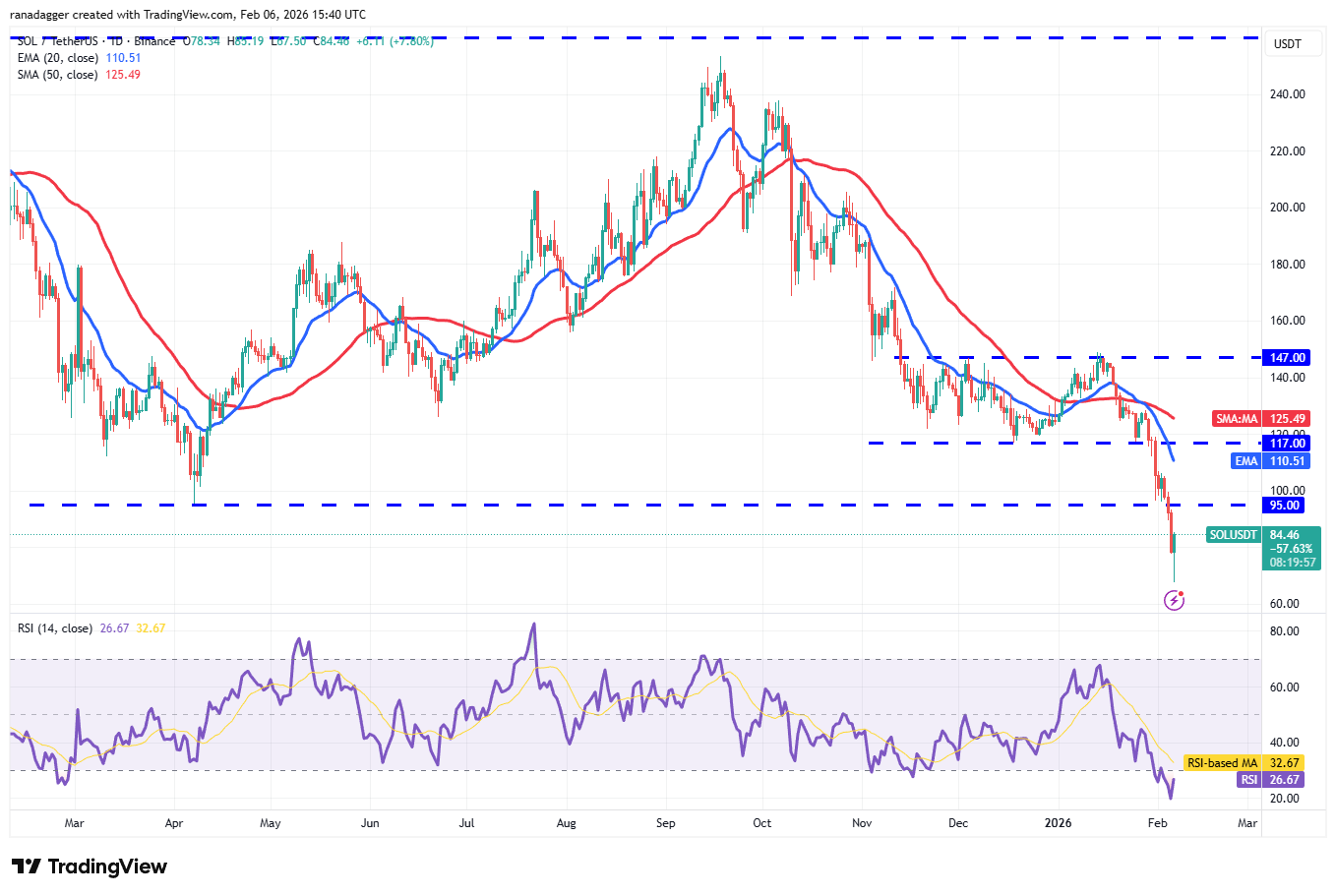
Task: Click the 2026 label on time axis
Action: pyautogui.click(x=1058, y=823)
